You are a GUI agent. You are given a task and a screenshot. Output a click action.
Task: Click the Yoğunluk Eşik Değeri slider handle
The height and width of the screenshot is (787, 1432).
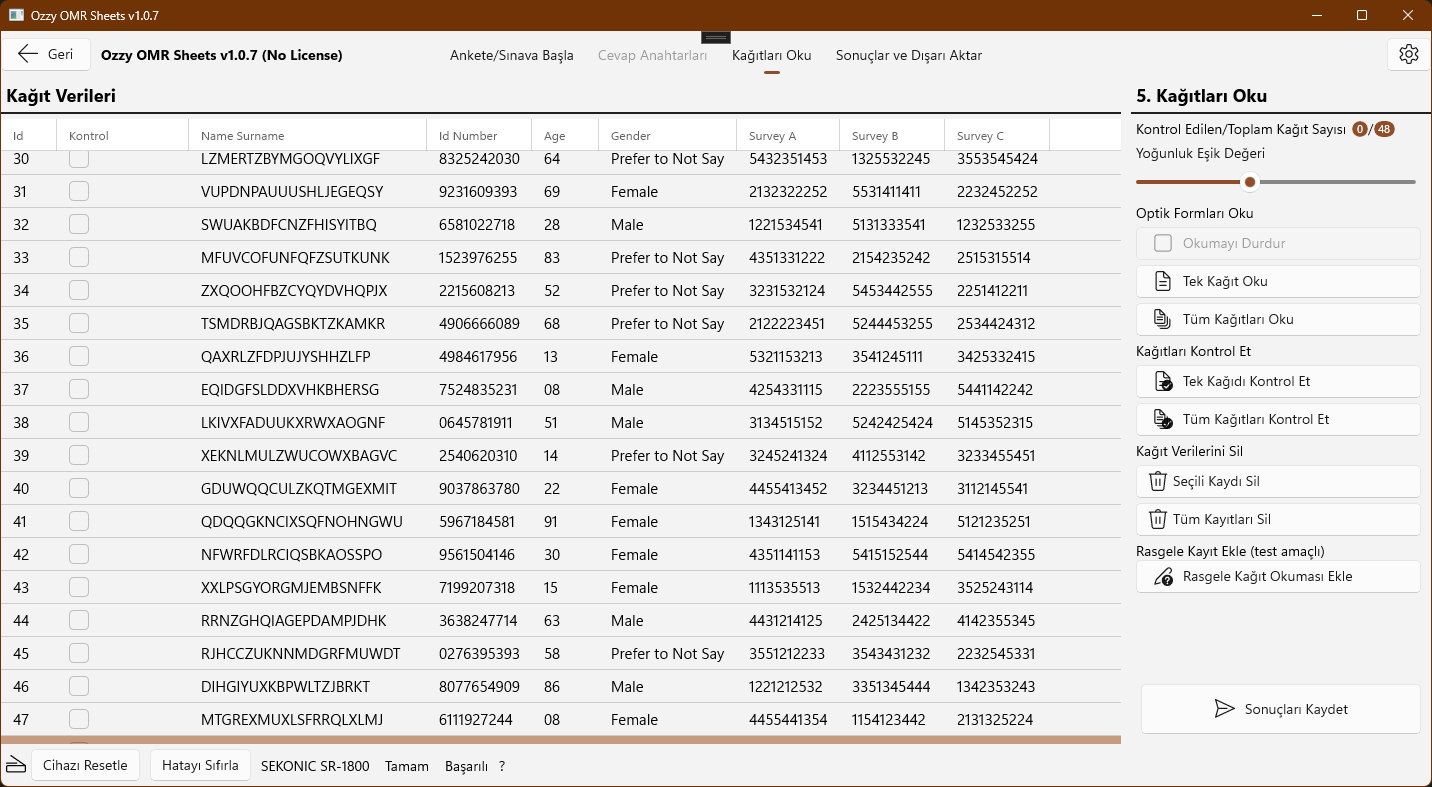pyautogui.click(x=1249, y=182)
